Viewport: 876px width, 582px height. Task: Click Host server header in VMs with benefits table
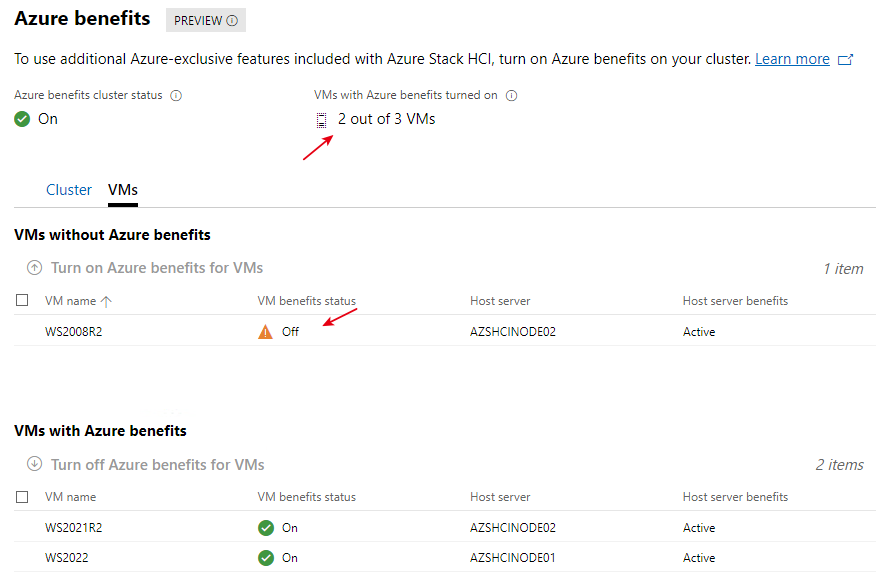[x=500, y=497]
